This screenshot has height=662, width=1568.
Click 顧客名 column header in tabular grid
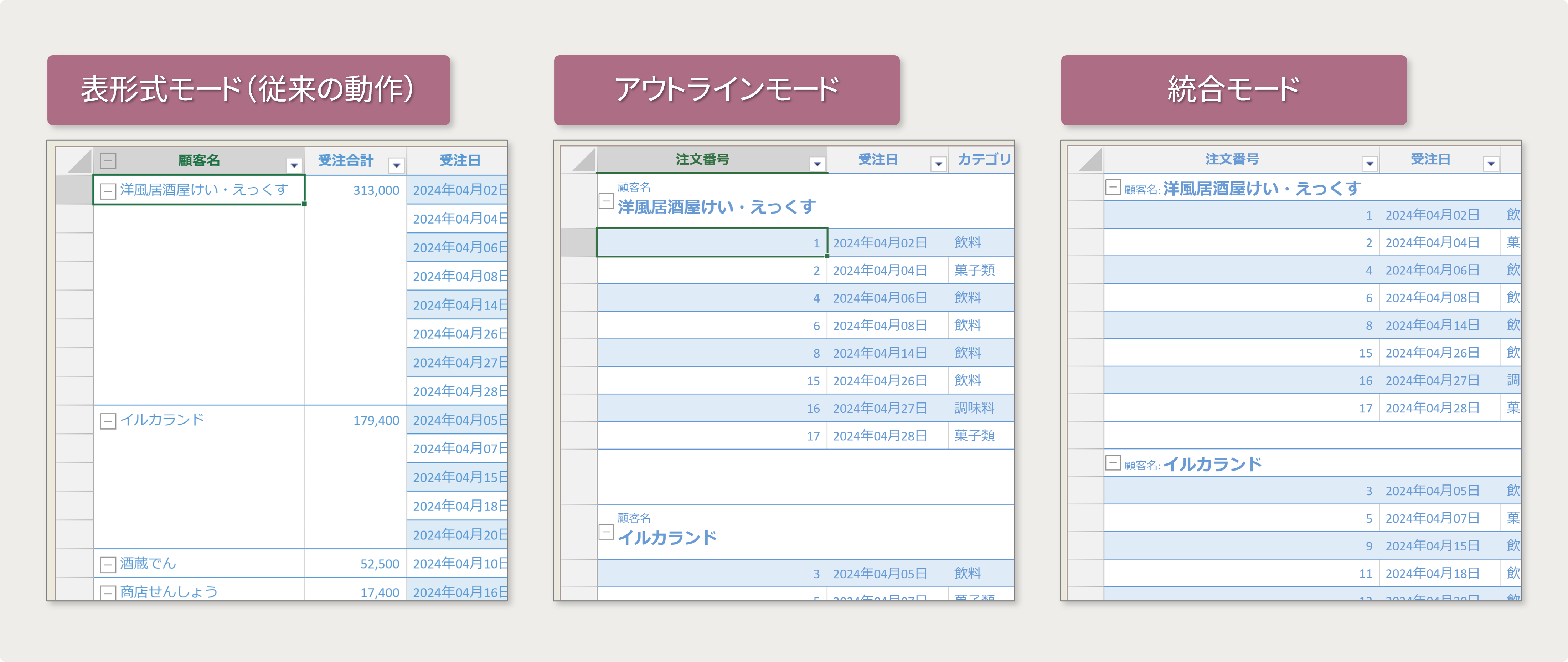(198, 161)
